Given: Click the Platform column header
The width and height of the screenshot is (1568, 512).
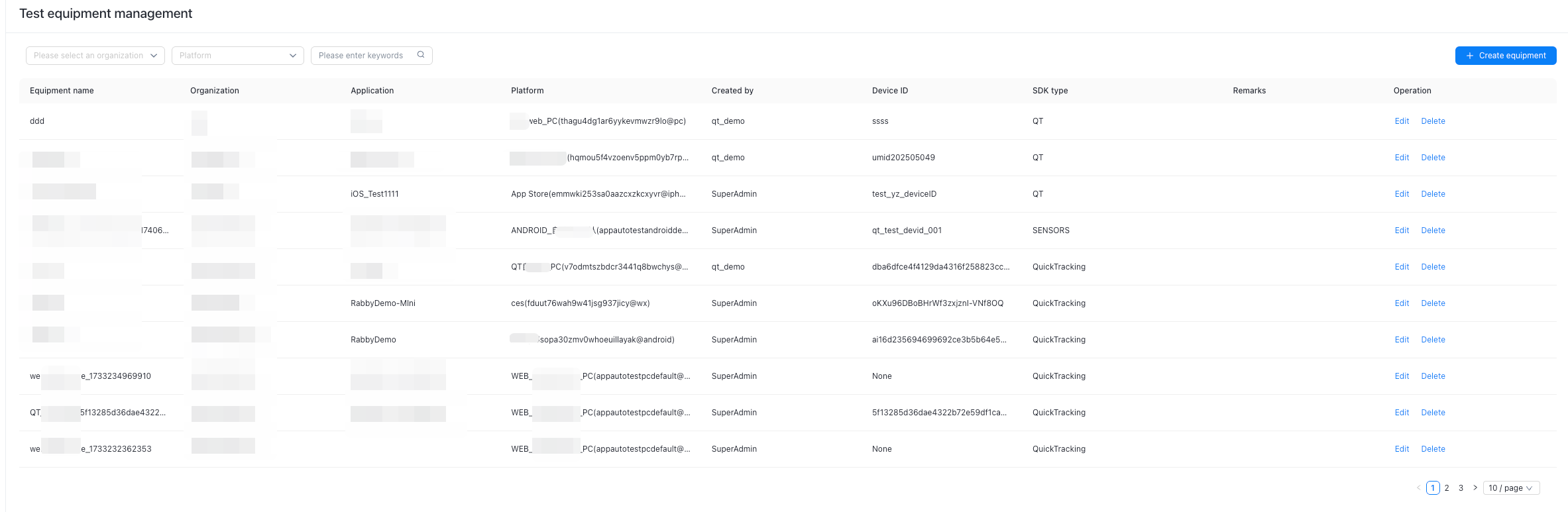Looking at the screenshot, I should 528,91.
